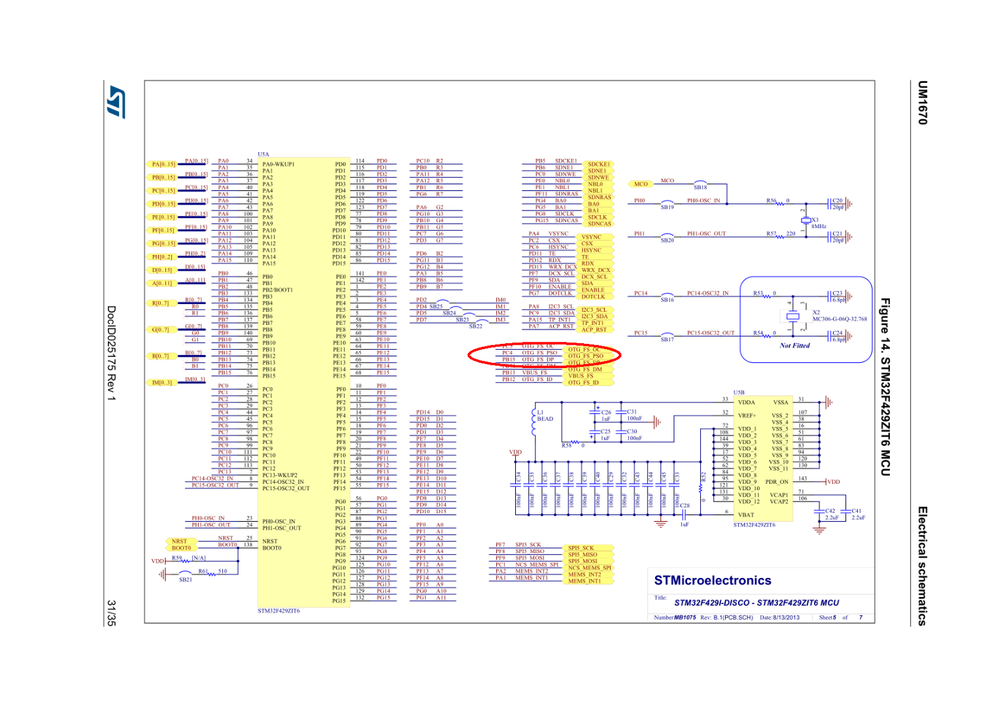Click the yellow MCO port tag

[641, 184]
